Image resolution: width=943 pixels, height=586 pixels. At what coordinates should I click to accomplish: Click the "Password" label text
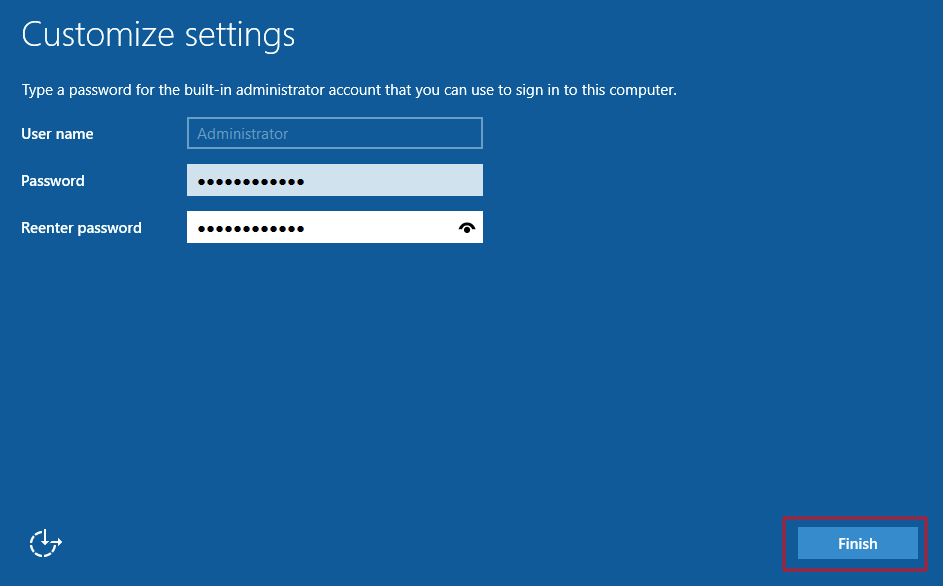(x=52, y=181)
